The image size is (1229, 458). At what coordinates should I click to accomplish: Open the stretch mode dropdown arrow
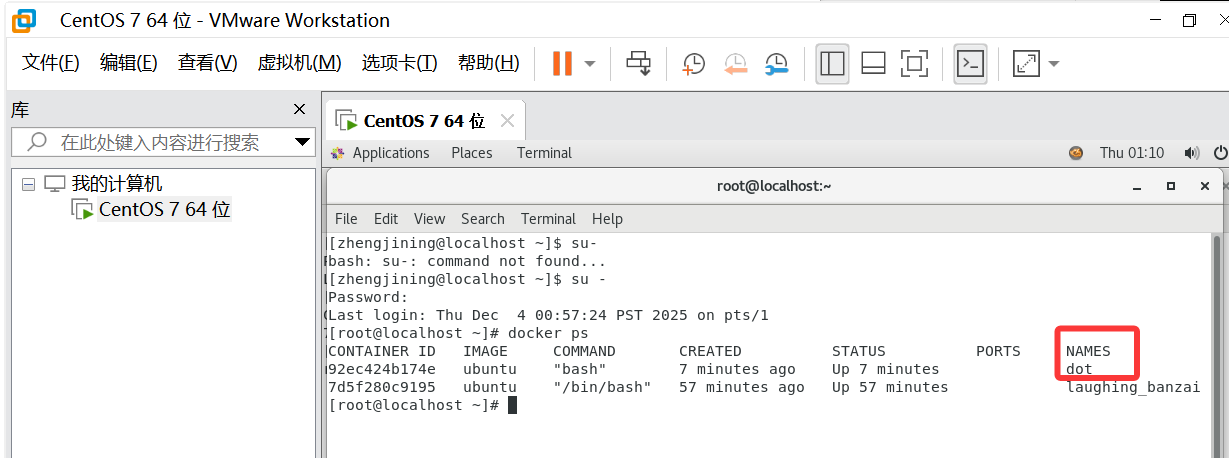pyautogui.click(x=1053, y=63)
